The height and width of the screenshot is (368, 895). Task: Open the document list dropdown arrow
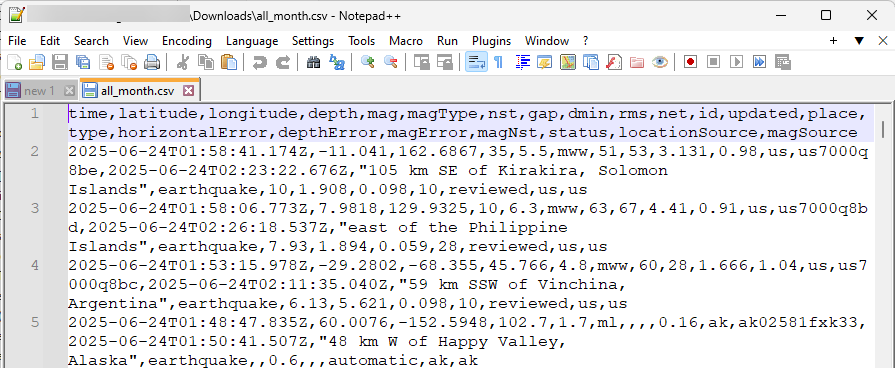(859, 41)
